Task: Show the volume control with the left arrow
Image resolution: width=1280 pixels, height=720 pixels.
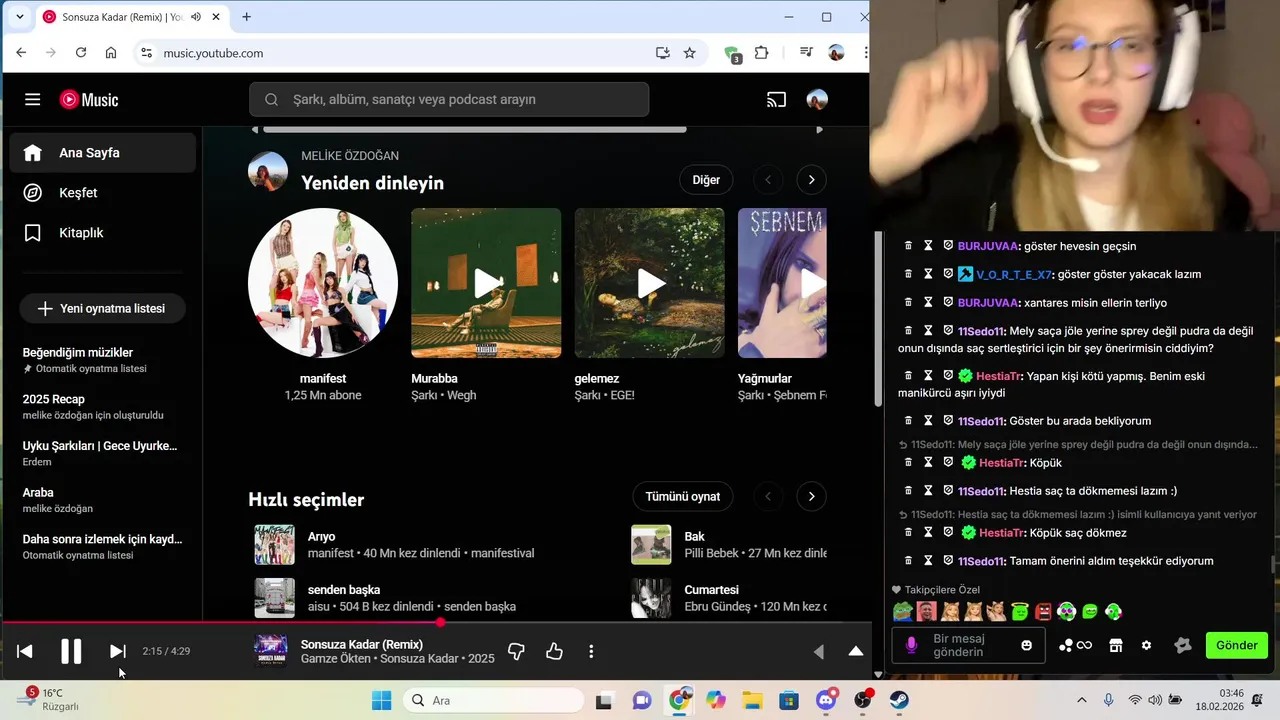Action: [818, 651]
